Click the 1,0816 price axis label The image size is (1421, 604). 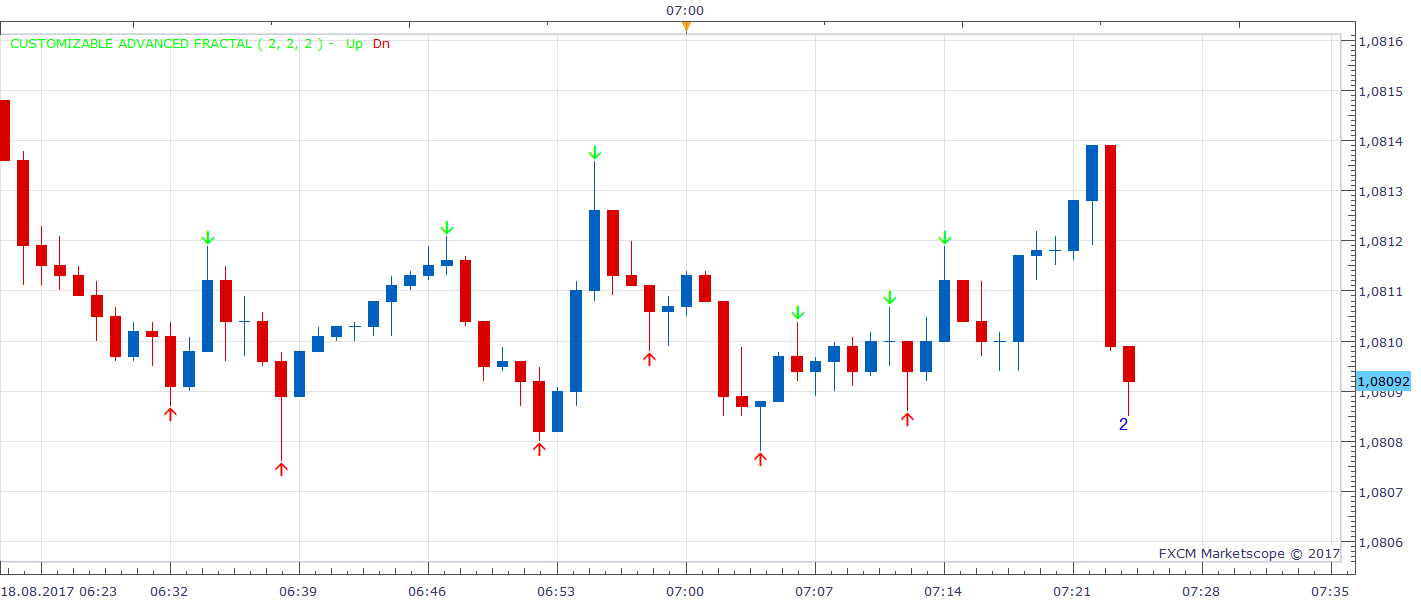tap(1380, 41)
